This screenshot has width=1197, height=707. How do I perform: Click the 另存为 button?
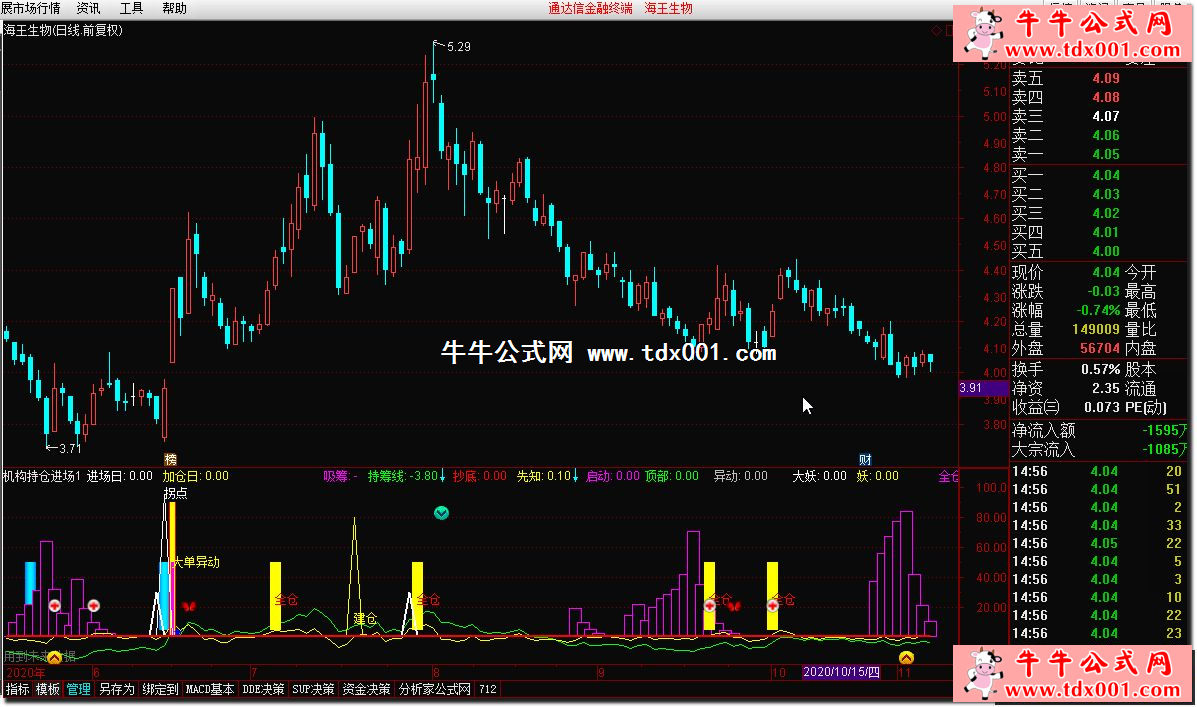click(x=117, y=689)
